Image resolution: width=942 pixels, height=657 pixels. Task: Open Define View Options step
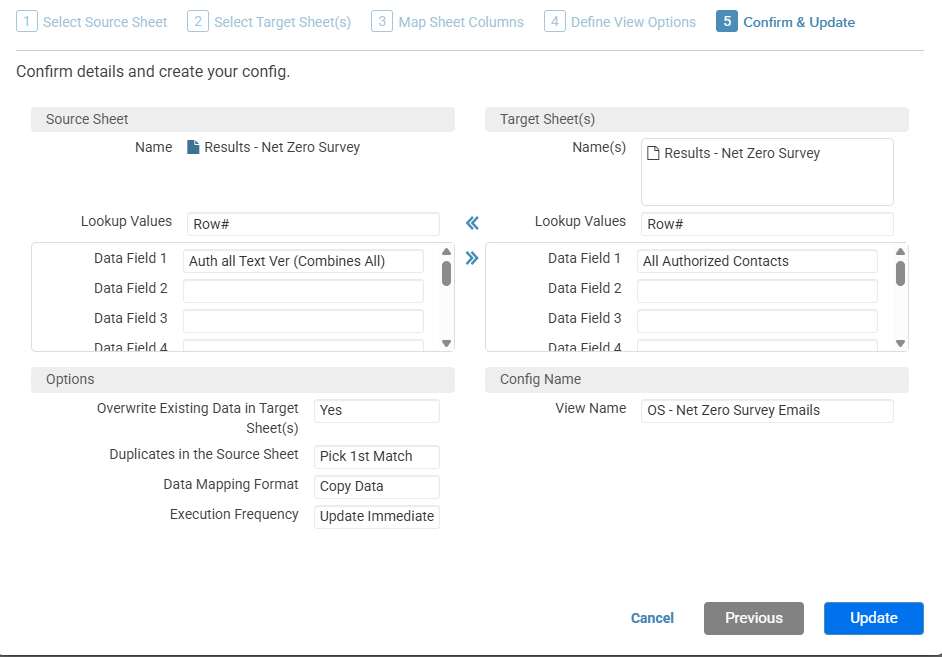point(620,22)
